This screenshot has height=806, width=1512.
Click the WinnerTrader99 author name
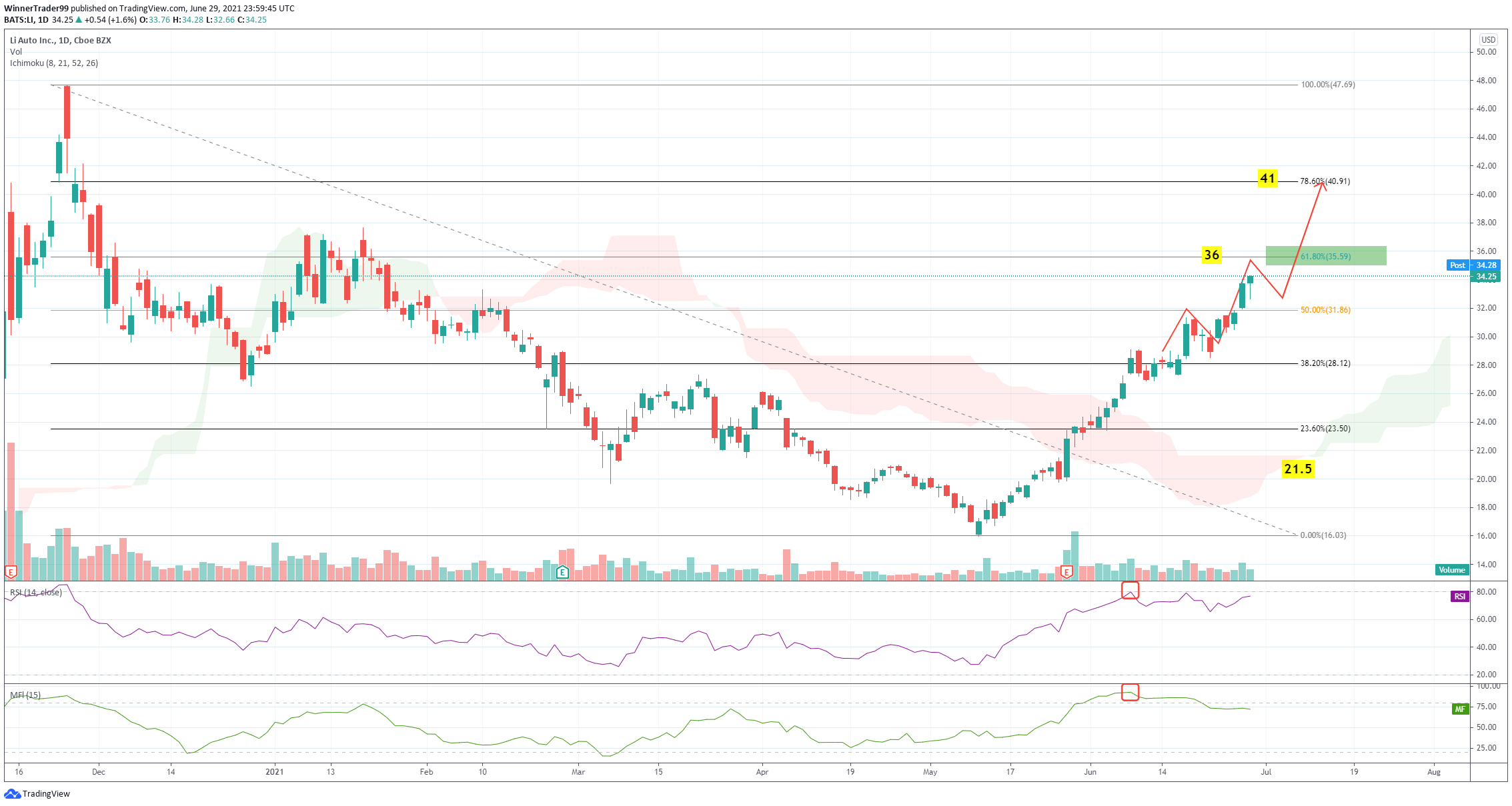pos(37,9)
